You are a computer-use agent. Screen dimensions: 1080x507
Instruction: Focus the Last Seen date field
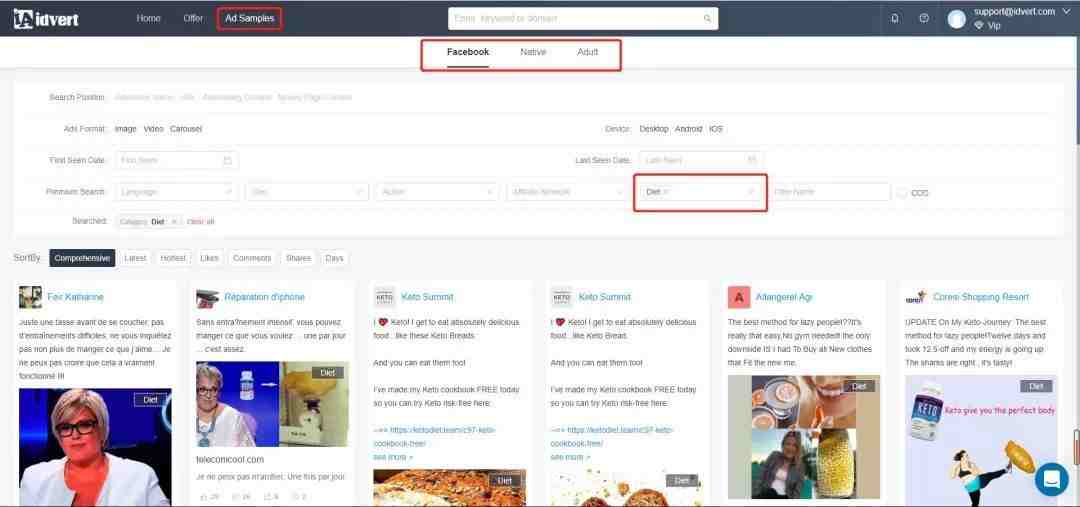[700, 161]
